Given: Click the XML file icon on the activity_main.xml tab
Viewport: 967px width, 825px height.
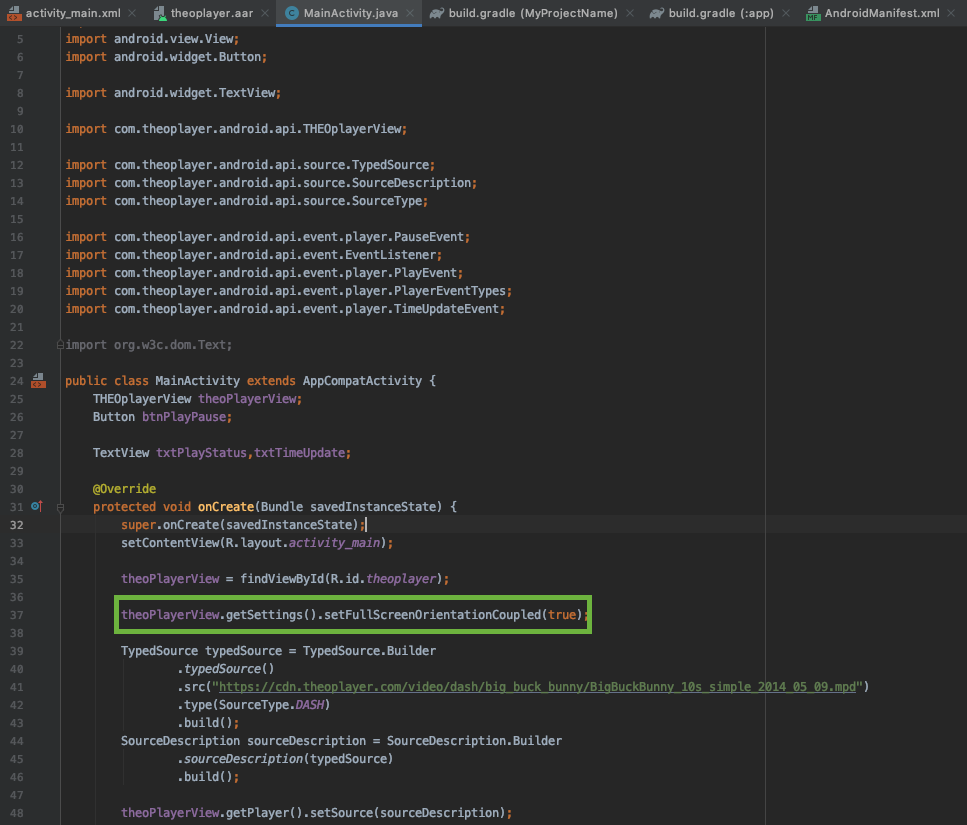Looking at the screenshot, I should coord(13,13).
